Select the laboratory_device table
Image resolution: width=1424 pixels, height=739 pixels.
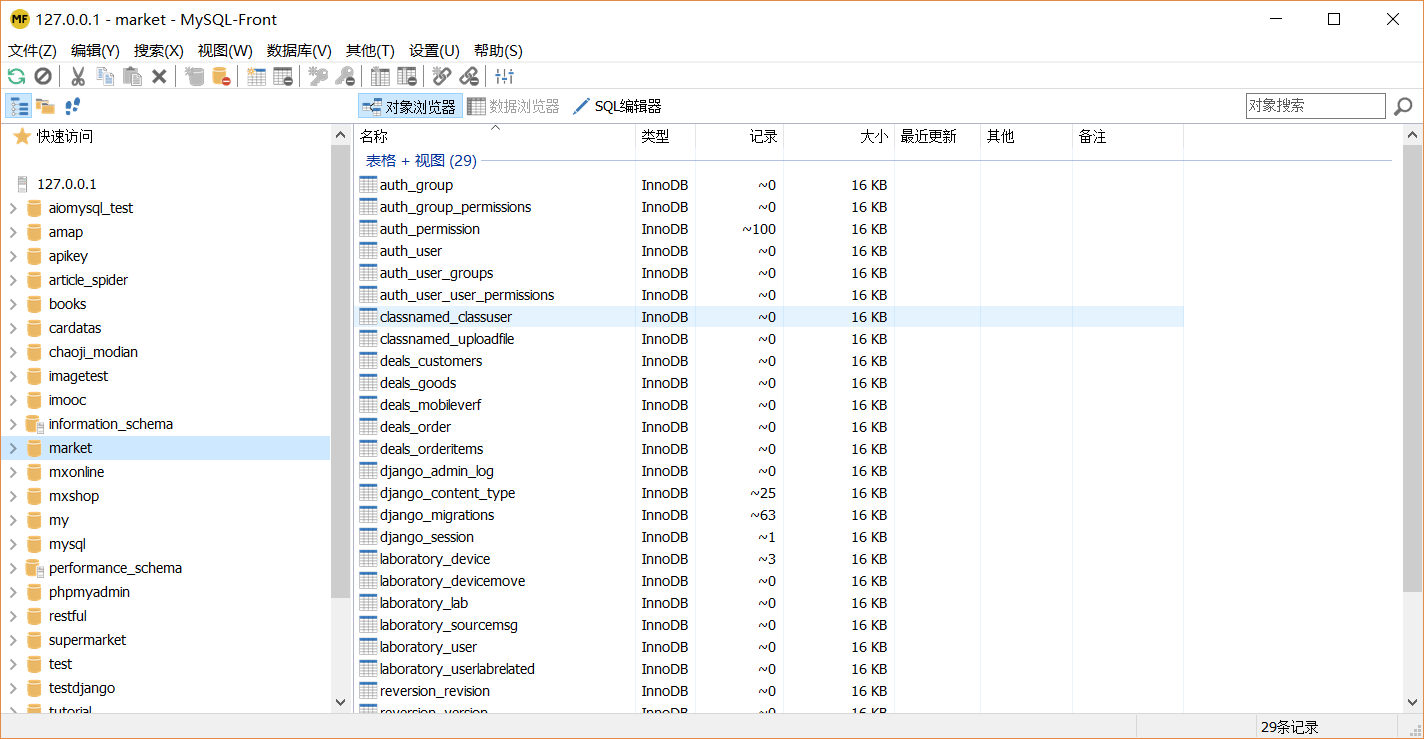[x=434, y=559]
